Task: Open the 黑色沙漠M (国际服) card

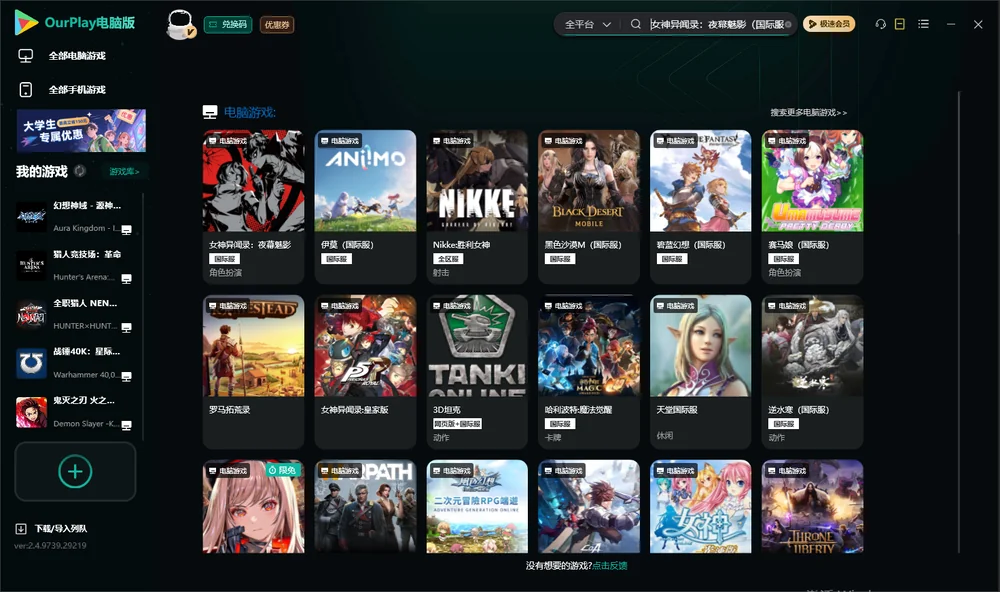Action: coord(589,207)
